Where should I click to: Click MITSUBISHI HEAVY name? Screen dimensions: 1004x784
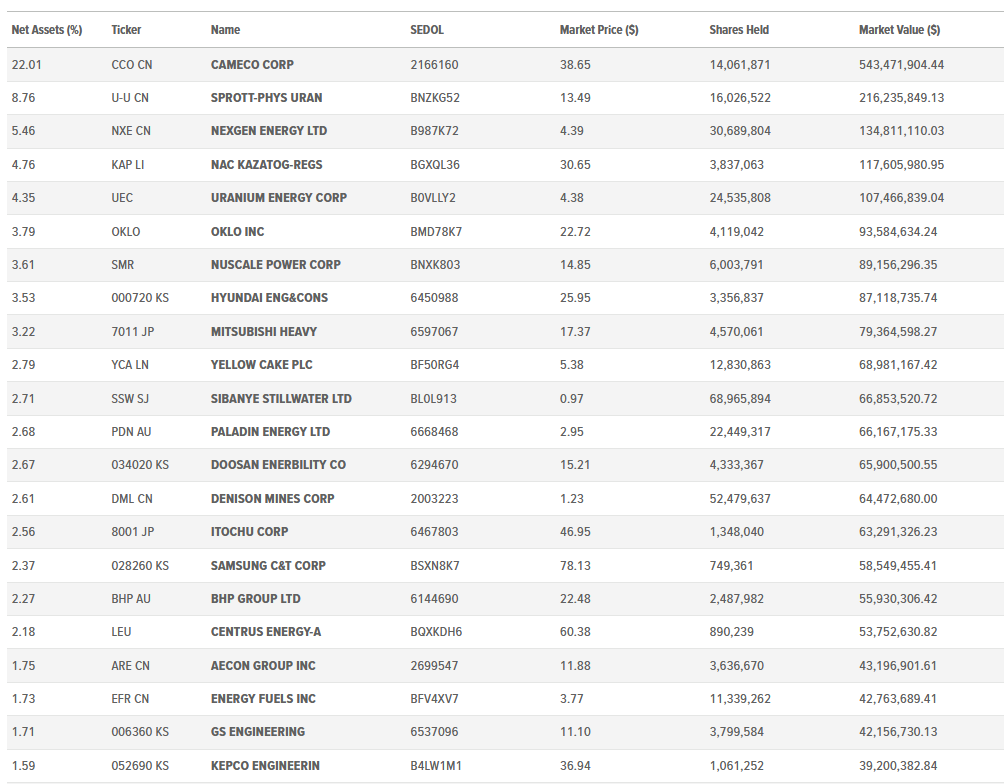point(264,332)
